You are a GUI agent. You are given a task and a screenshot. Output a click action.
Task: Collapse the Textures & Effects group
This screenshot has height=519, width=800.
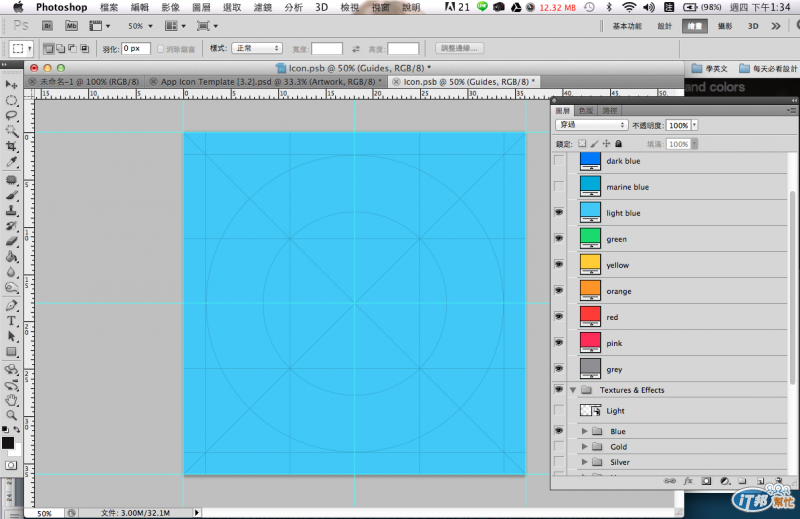coord(573,390)
